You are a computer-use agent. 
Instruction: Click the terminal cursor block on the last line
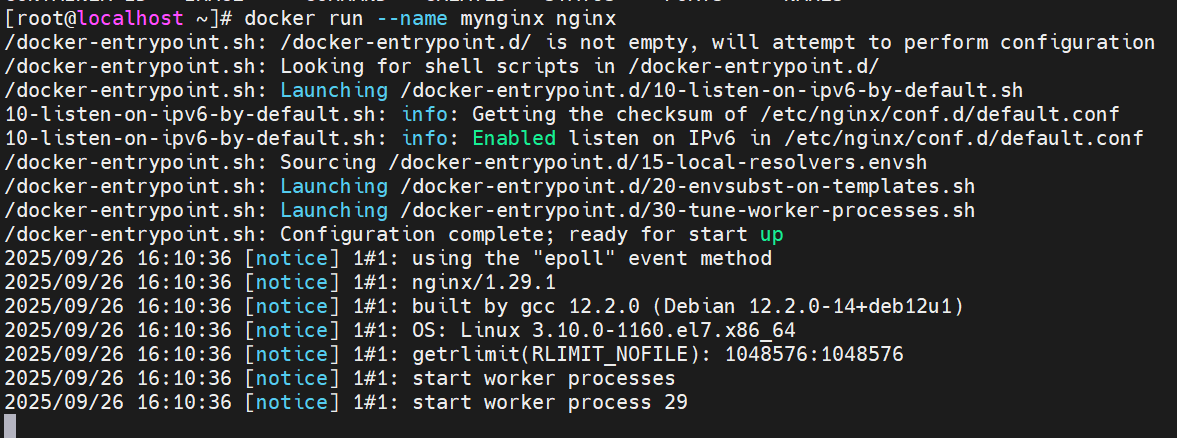point(10,426)
